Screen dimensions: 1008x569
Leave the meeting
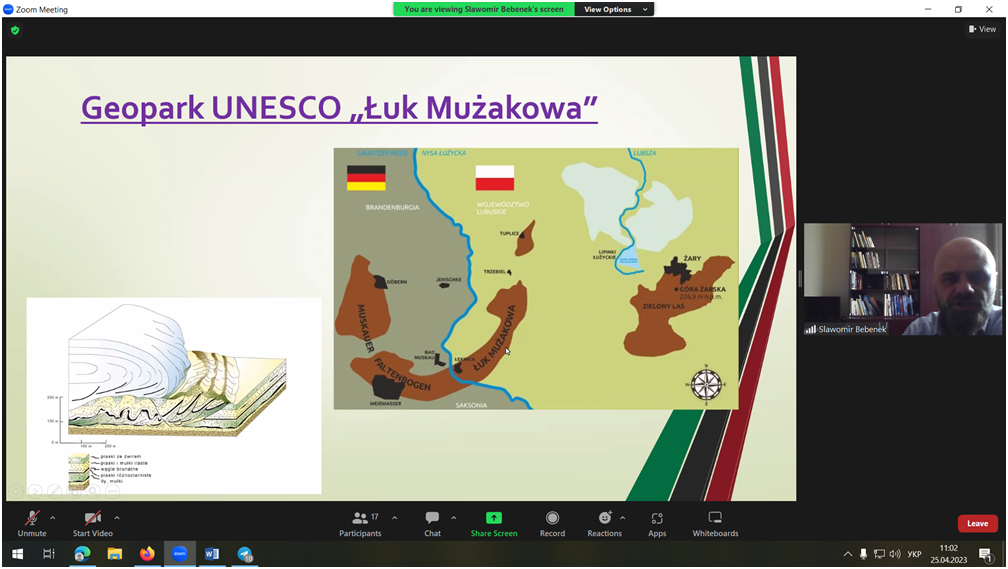(977, 523)
